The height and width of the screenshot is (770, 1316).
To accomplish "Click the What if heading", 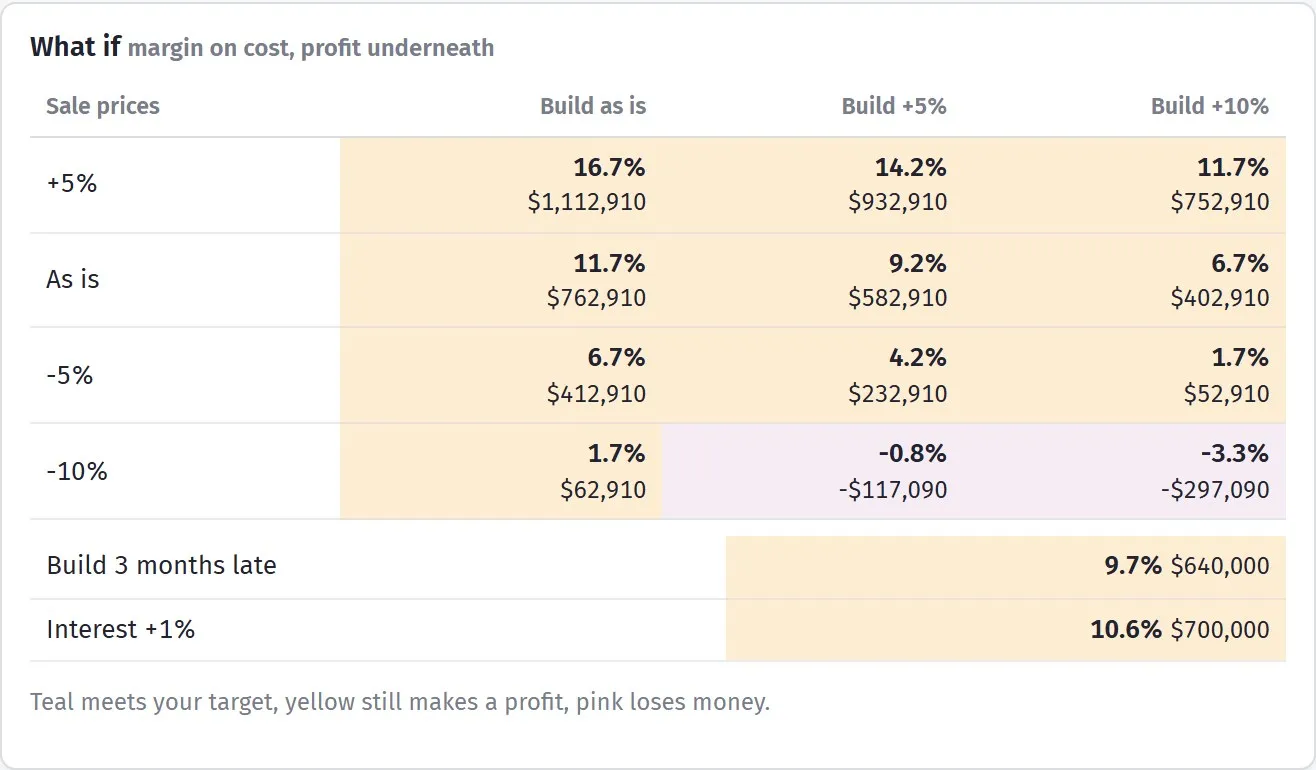I will point(76,46).
